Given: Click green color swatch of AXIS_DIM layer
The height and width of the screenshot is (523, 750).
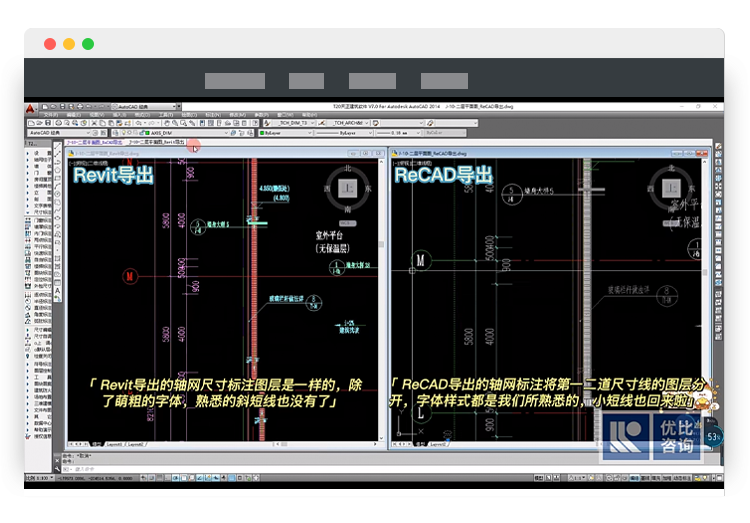Looking at the screenshot, I should 147,133.
